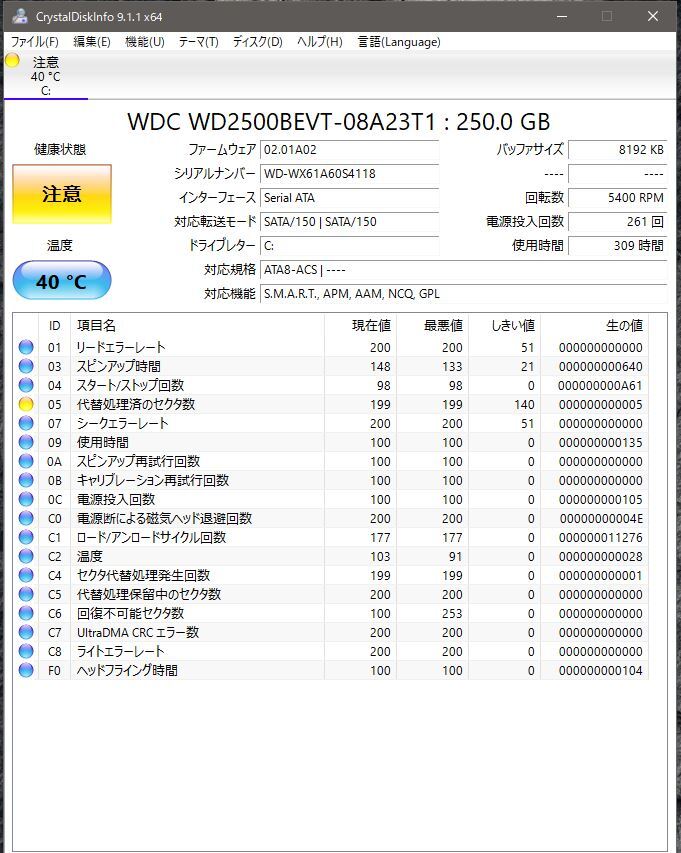Click the blue status orb for ID C4
Screen dimensions: 681x853
point(26,576)
